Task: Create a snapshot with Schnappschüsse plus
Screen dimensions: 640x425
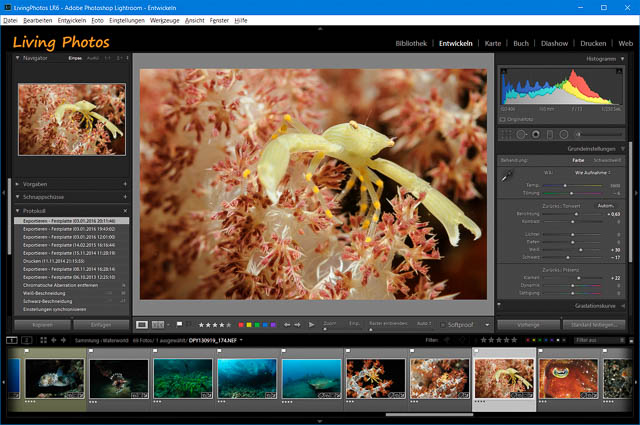Action: click(125, 197)
